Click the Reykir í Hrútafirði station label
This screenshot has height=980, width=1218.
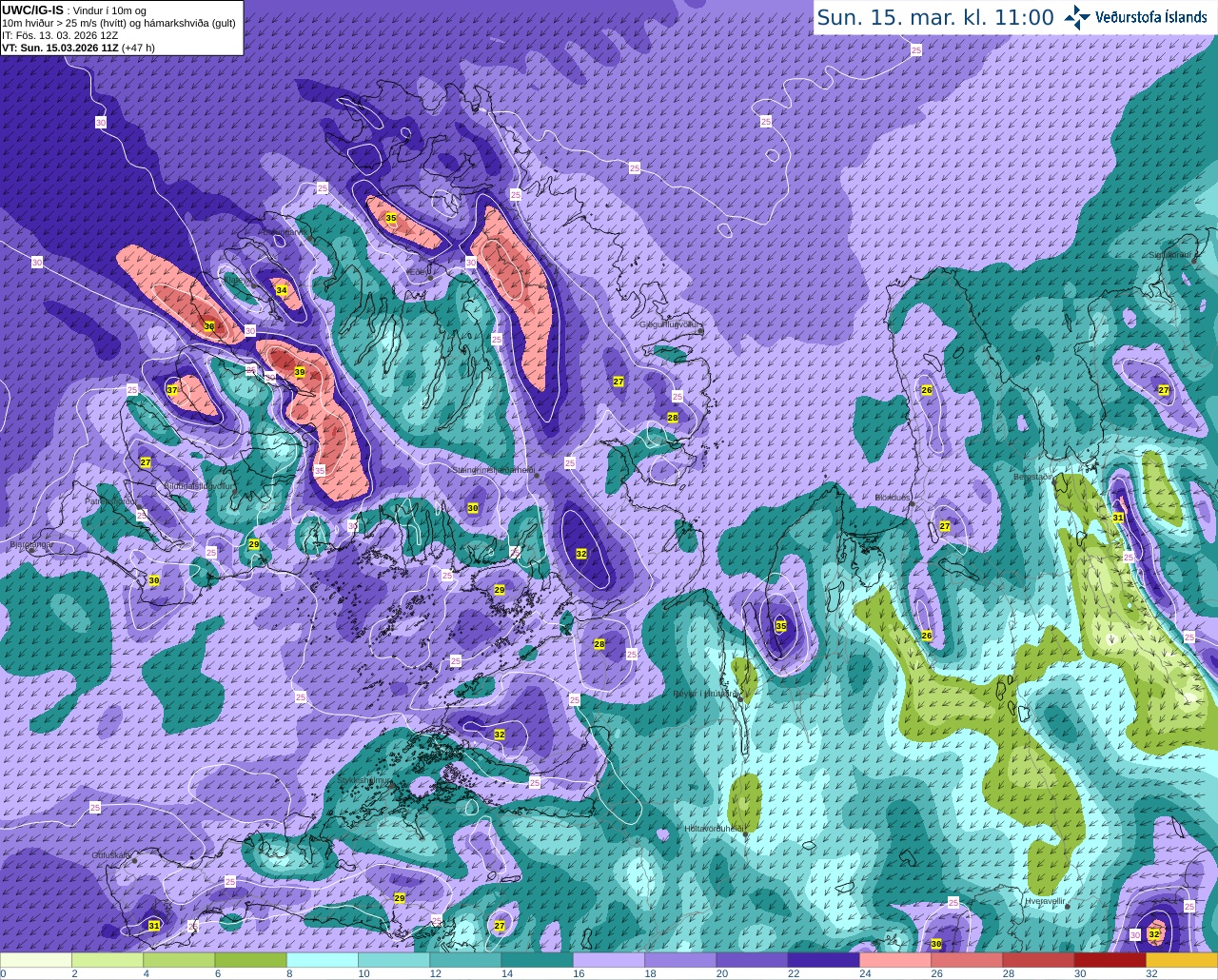(706, 694)
